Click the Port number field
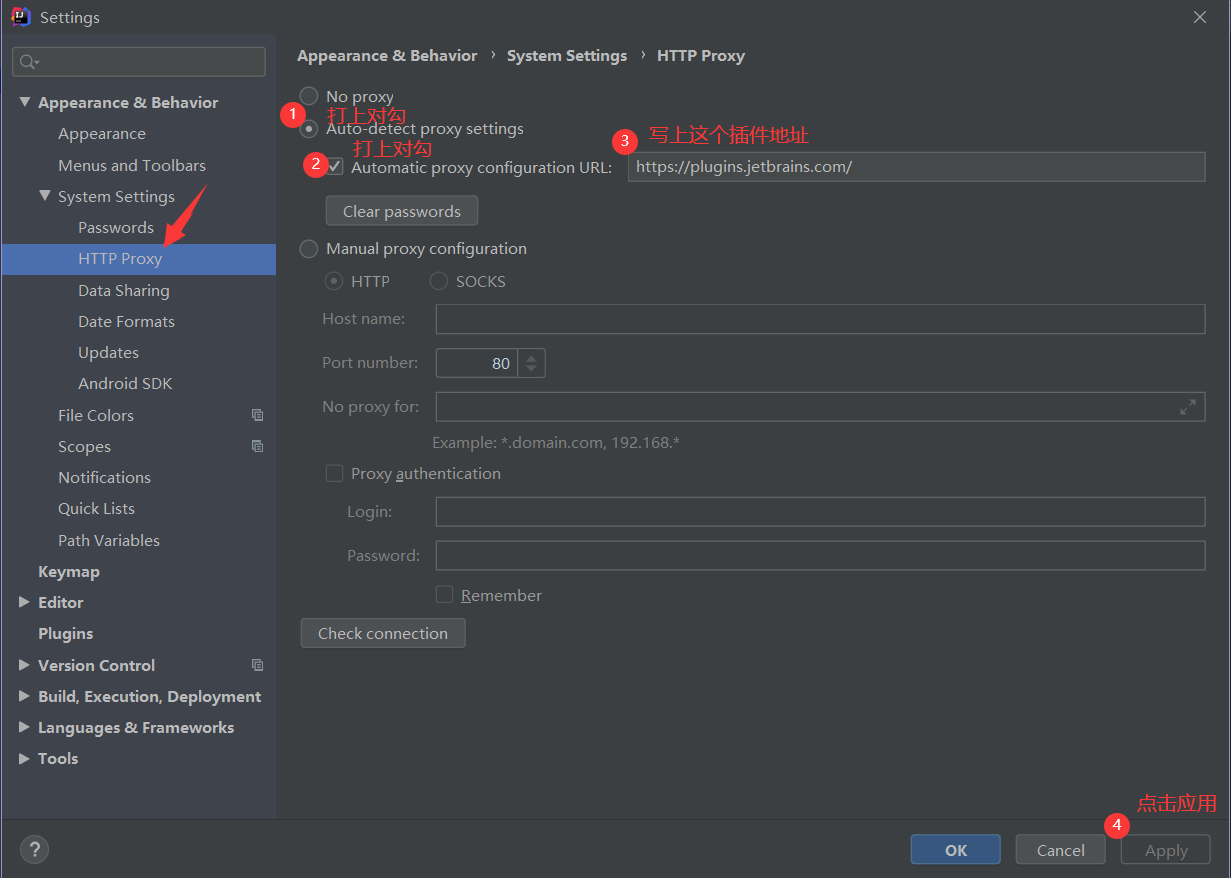1231x878 pixels. tap(477, 363)
